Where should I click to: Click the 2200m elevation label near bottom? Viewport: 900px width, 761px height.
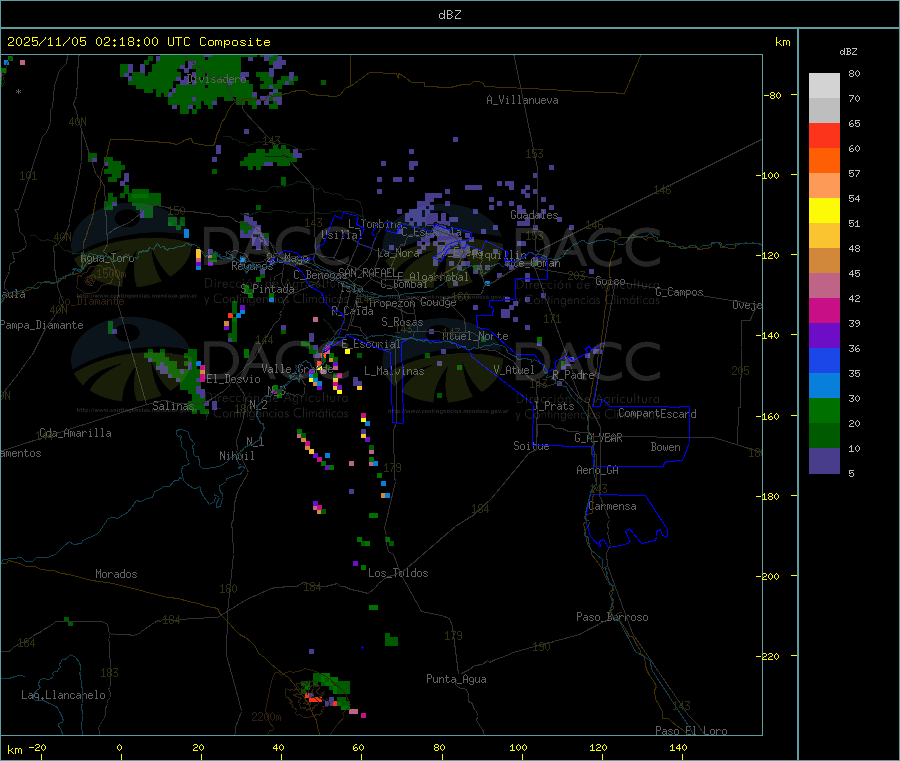[x=266, y=717]
